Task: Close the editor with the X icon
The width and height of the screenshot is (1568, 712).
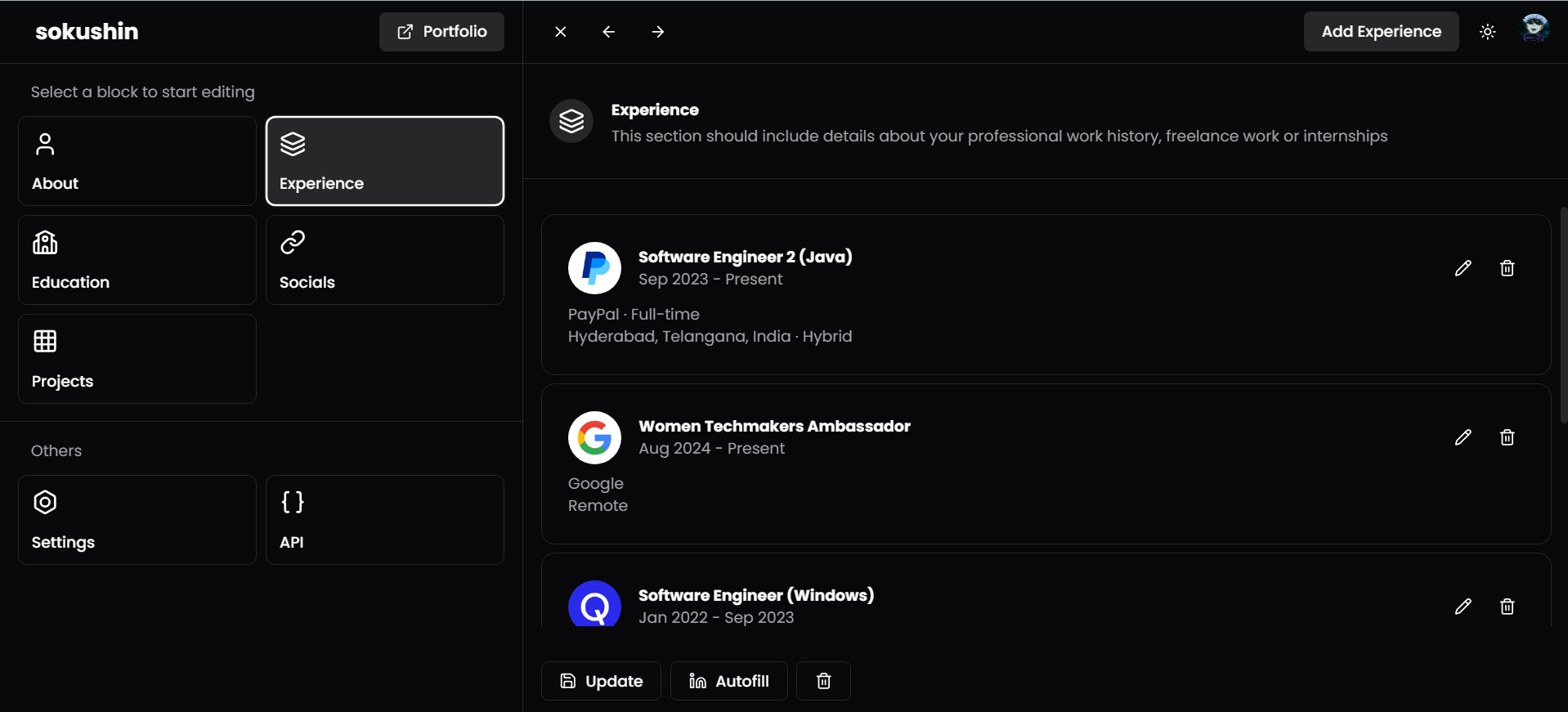Action: [560, 32]
